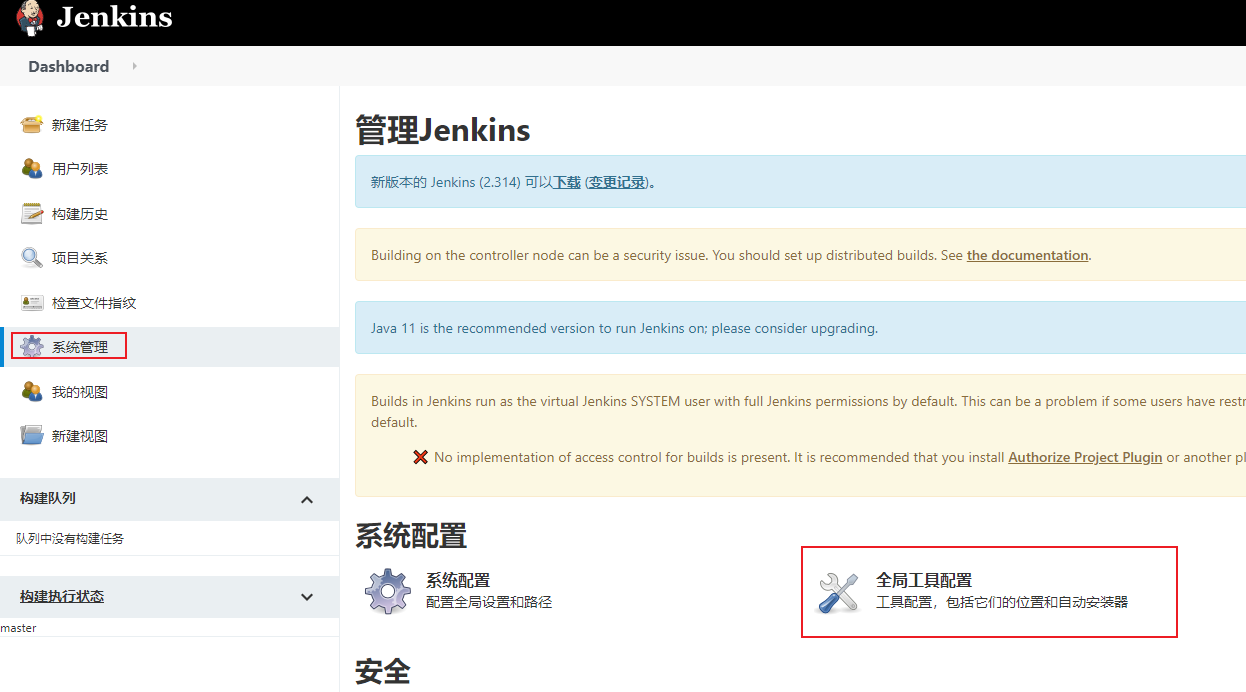Image resolution: width=1246 pixels, height=692 pixels.
Task: Open the 构建历史 sidebar entry
Action: (x=80, y=214)
